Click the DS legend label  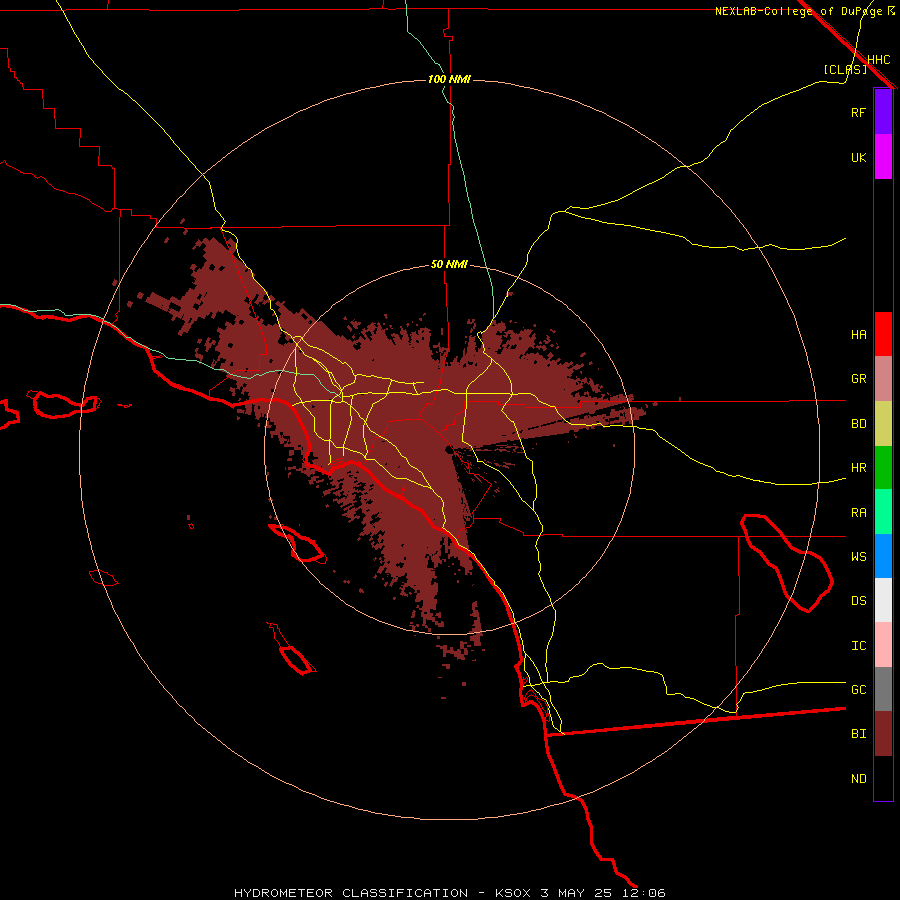(858, 601)
